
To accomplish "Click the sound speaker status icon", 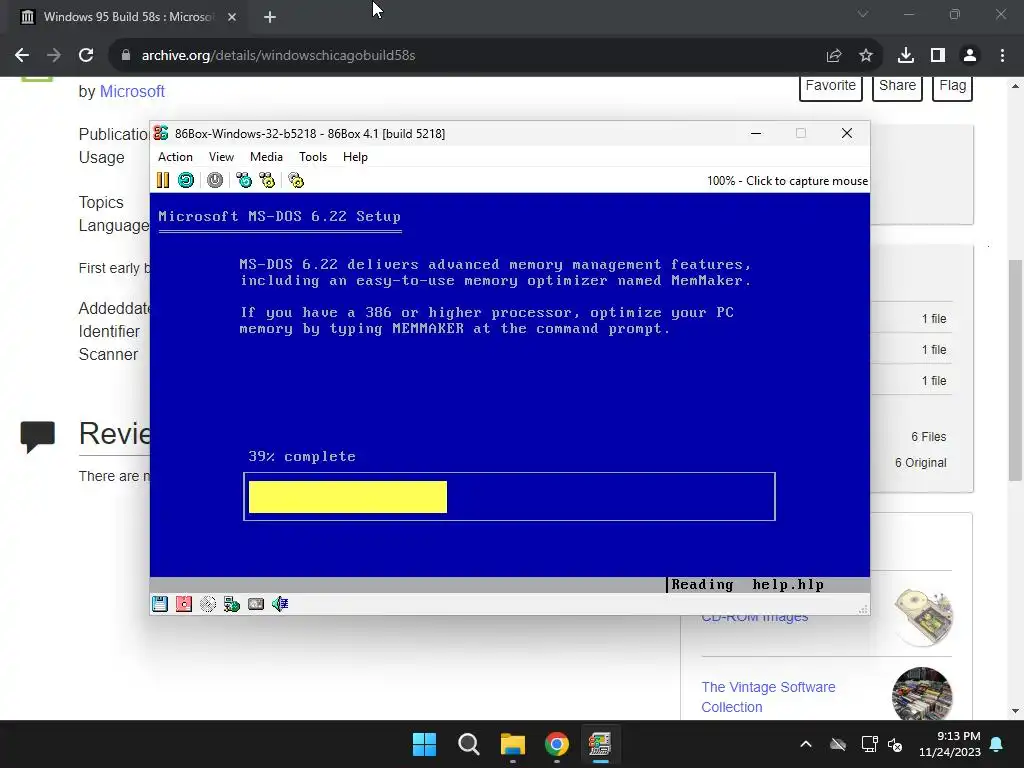I will (x=280, y=604).
